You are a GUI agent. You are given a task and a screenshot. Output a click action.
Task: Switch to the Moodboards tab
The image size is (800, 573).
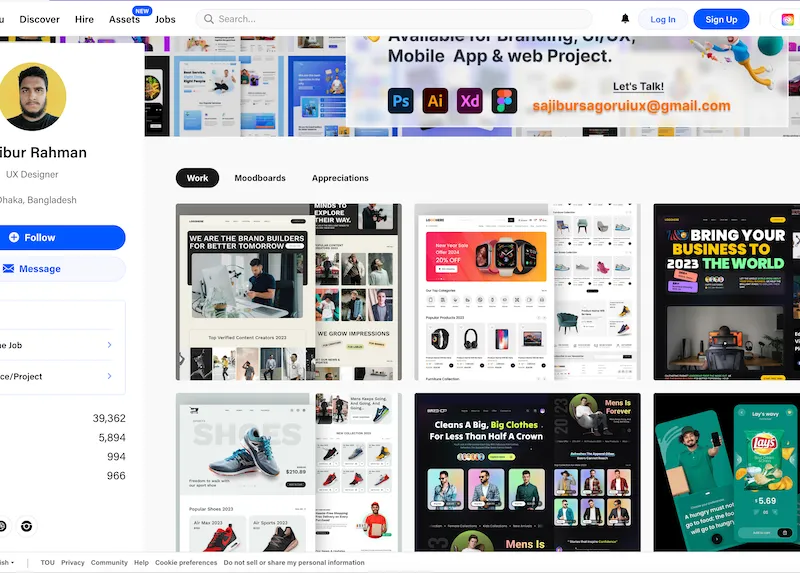tap(260, 178)
